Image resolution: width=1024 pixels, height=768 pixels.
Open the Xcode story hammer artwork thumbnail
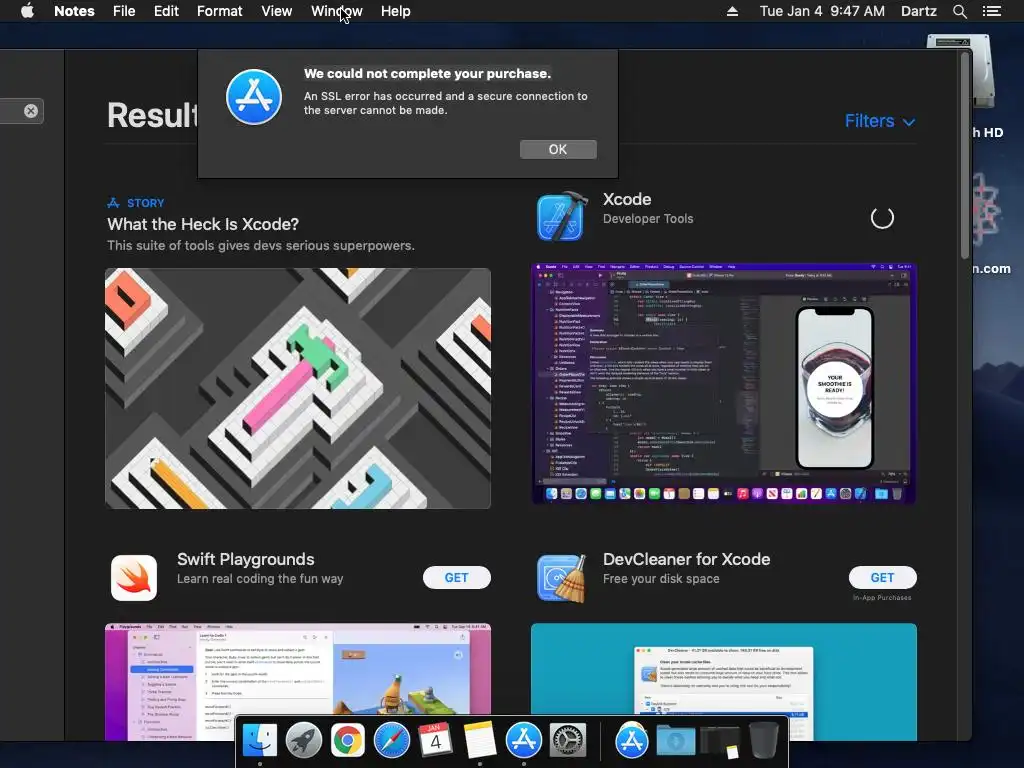tap(298, 388)
